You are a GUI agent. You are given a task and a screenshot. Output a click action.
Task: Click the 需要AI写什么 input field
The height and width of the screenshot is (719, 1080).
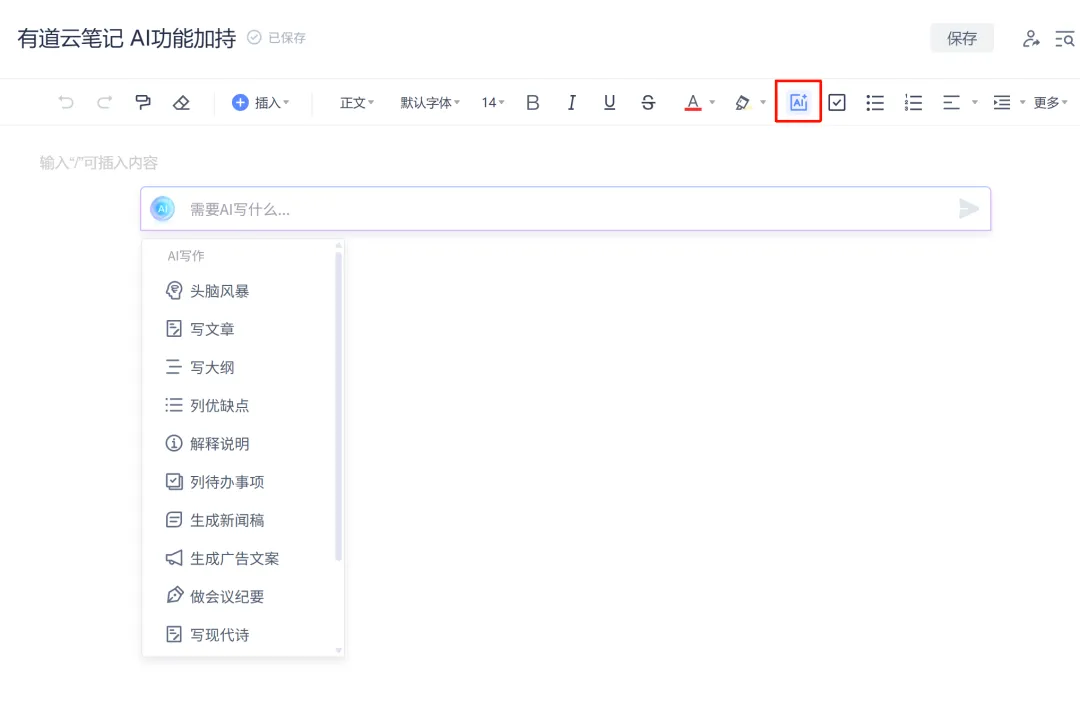(565, 209)
